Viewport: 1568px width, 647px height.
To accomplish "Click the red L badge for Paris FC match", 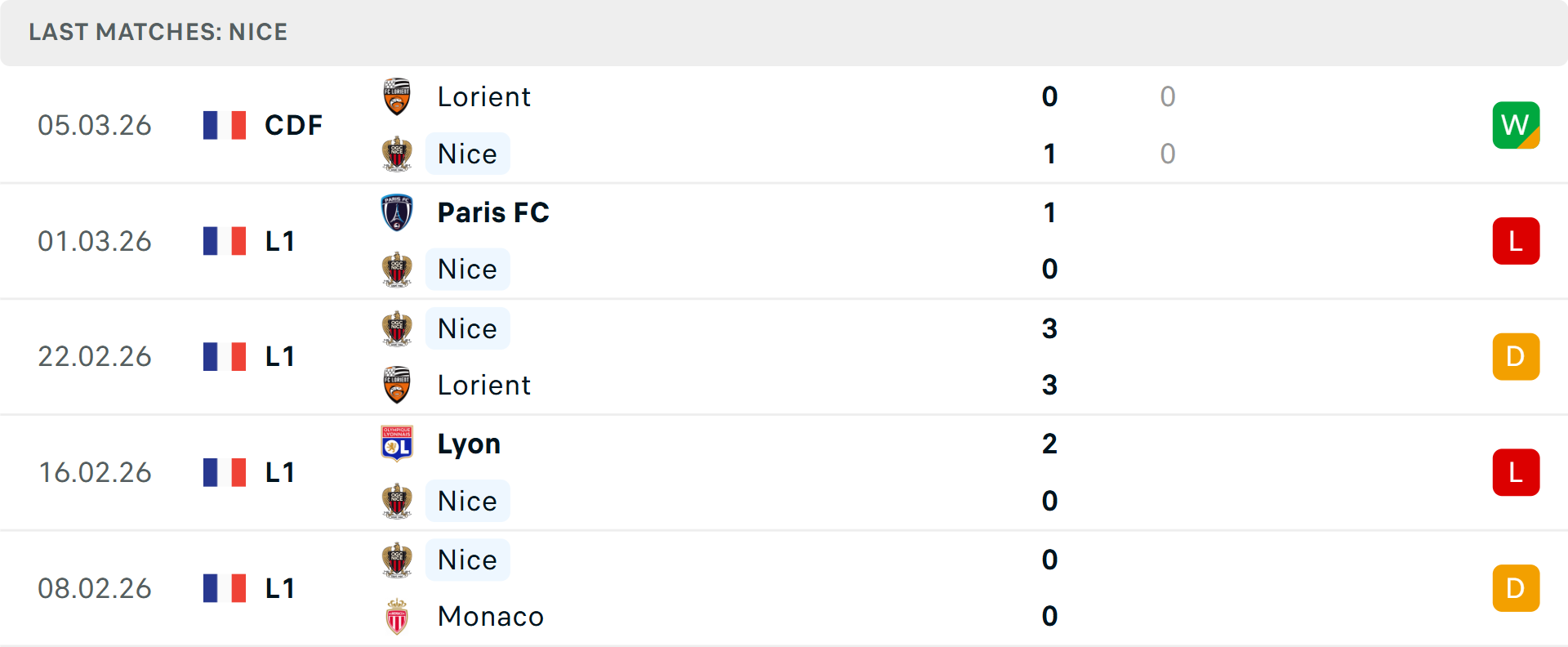I will [1516, 241].
